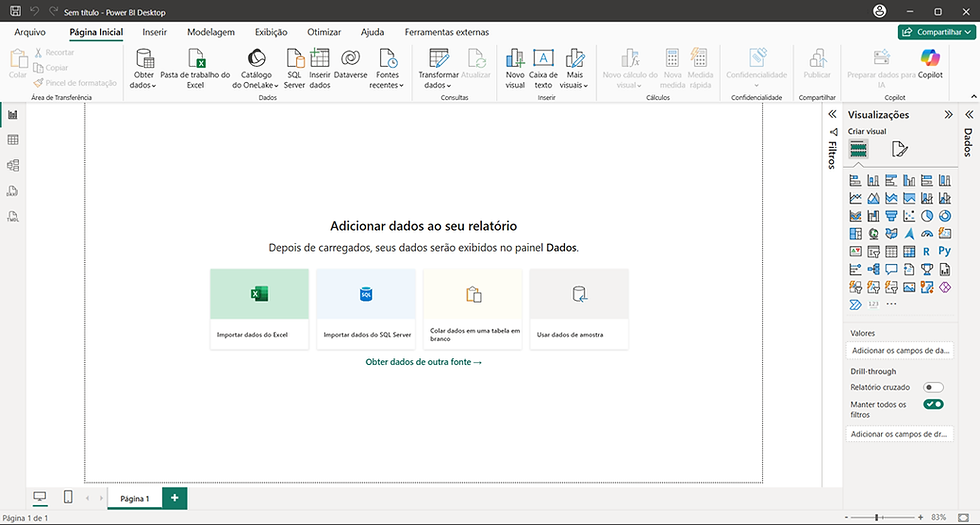Expand the Mais visuais dropdown
980x525 pixels.
tap(574, 69)
